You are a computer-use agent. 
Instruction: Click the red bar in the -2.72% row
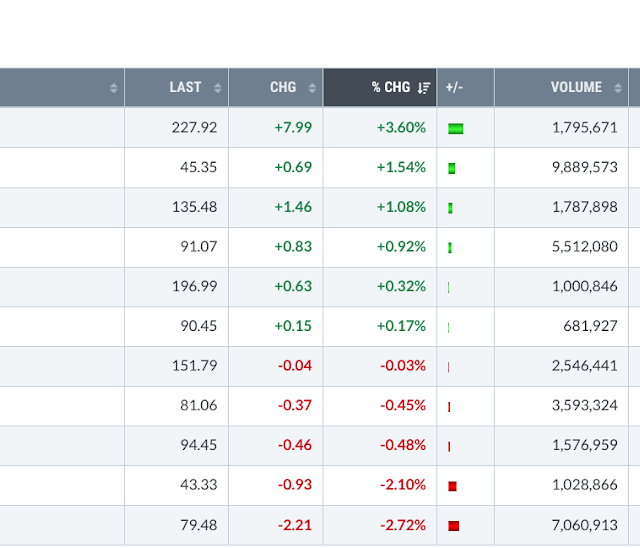[453, 526]
